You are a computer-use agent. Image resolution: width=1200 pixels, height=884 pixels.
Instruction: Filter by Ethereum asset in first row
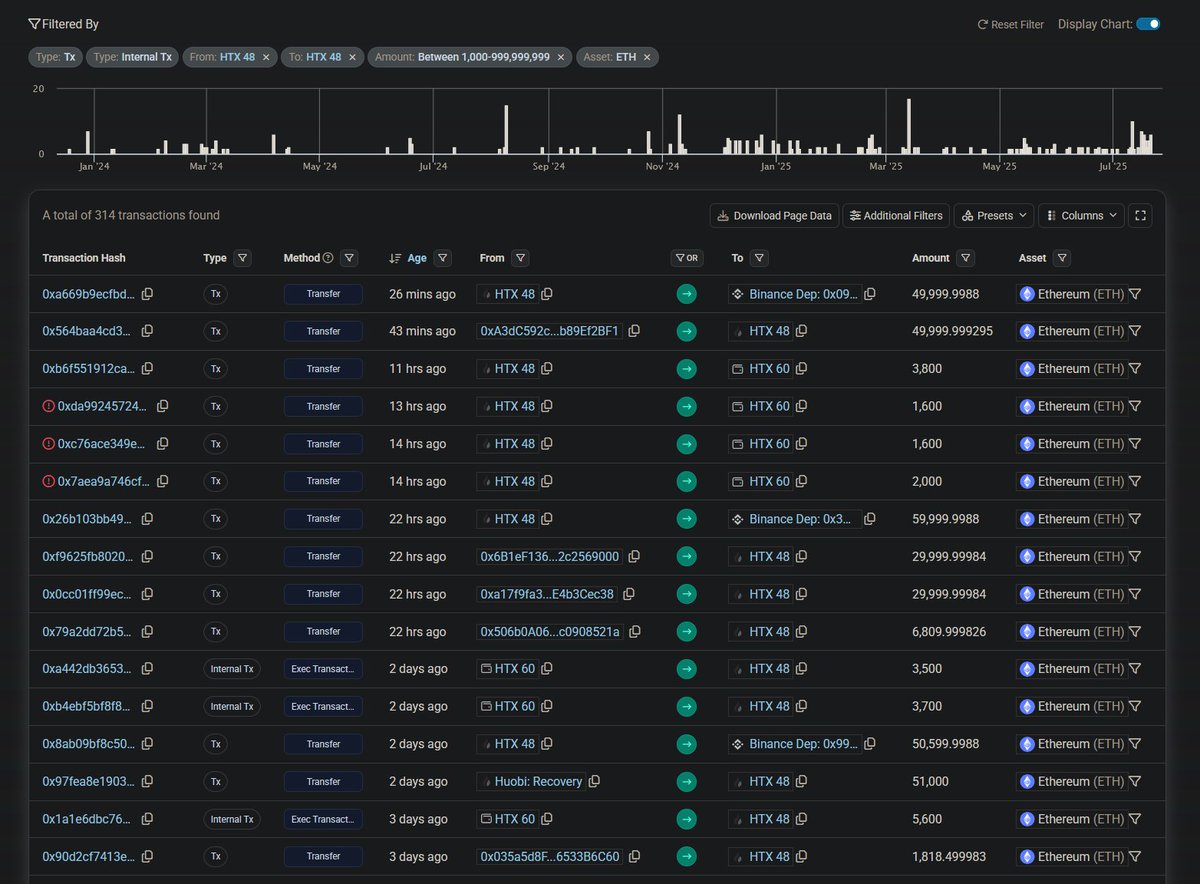[1135, 294]
